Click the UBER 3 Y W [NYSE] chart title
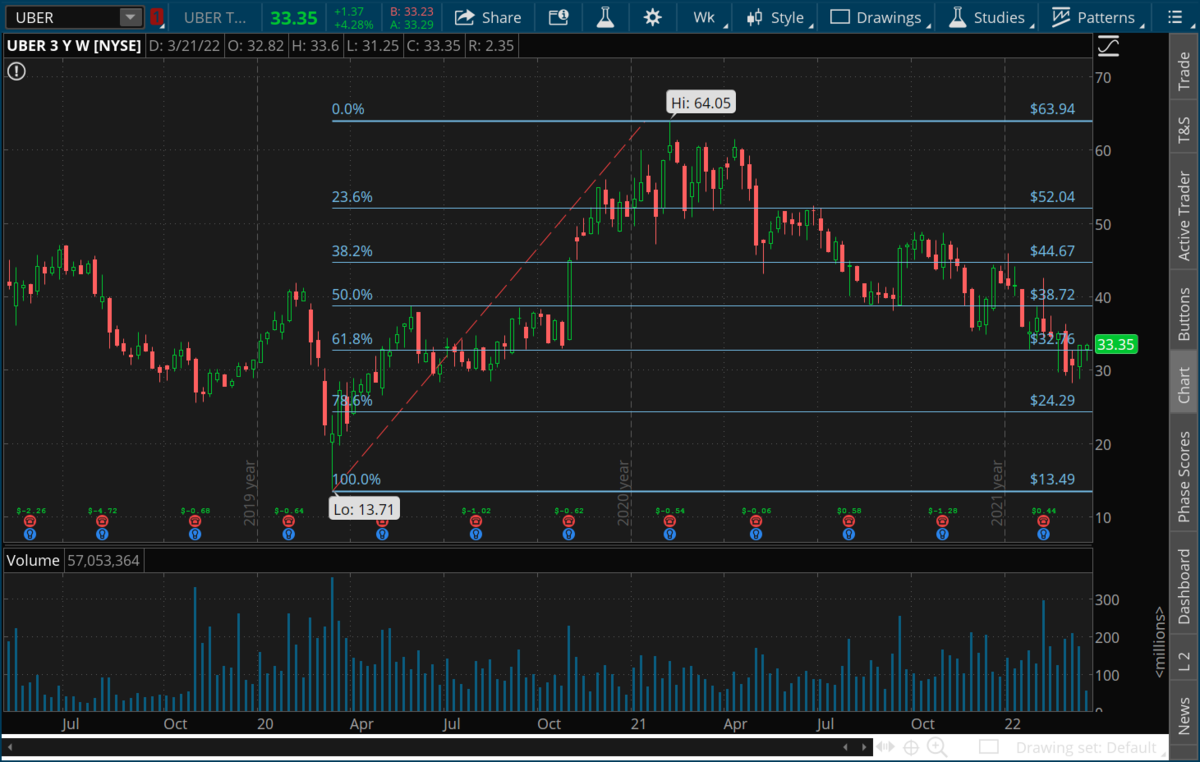The image size is (1200, 762). pos(73,46)
